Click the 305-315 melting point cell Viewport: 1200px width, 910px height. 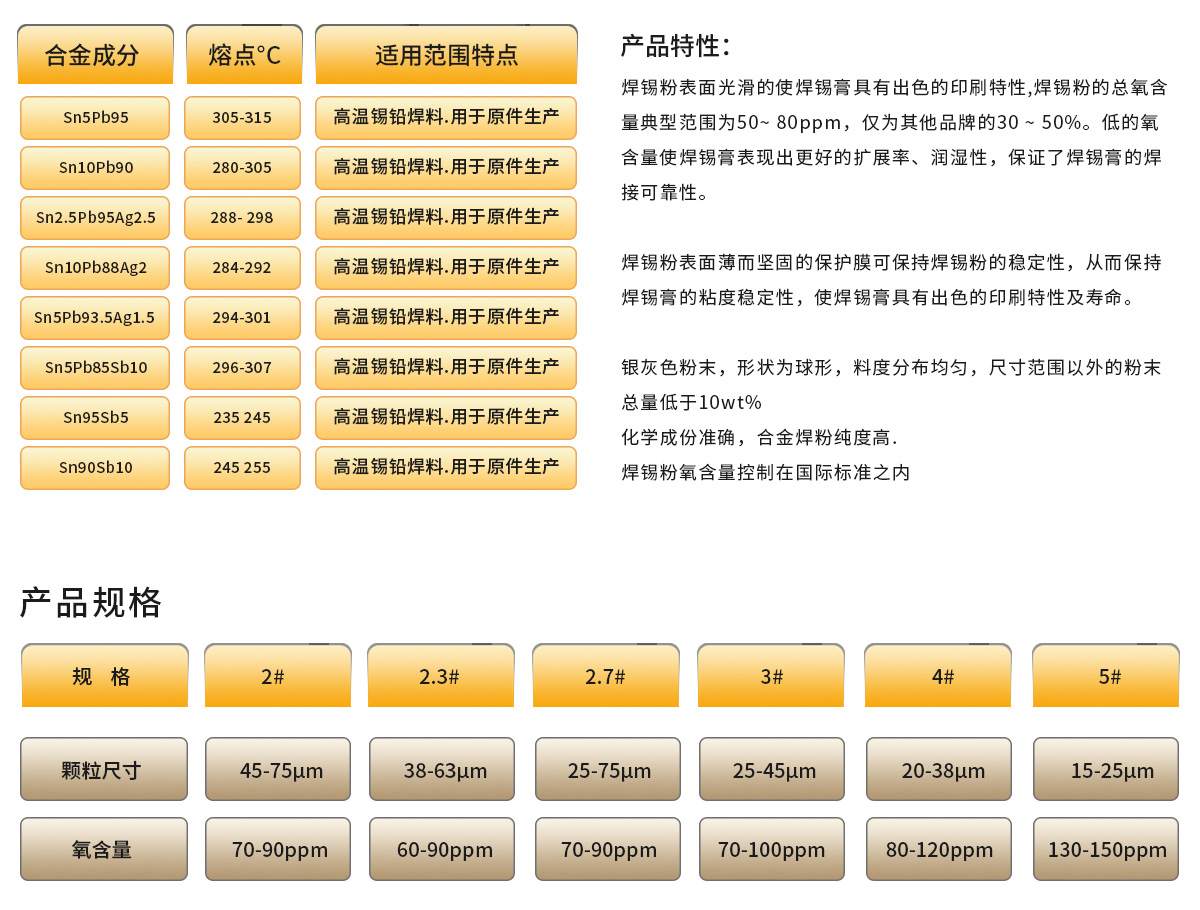(242, 118)
